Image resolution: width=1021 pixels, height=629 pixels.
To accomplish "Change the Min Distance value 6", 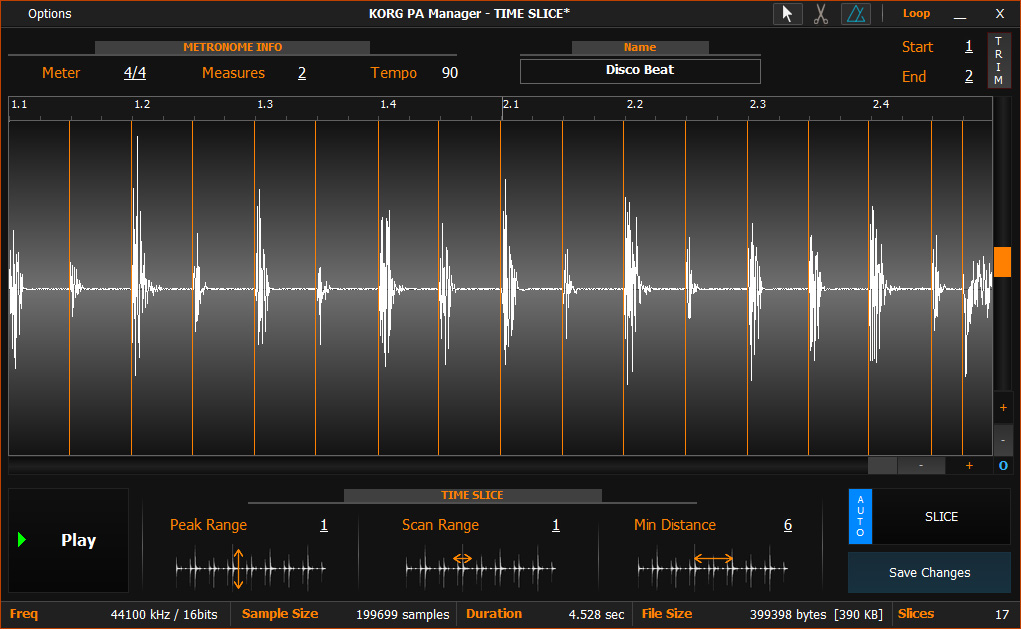I will point(788,525).
